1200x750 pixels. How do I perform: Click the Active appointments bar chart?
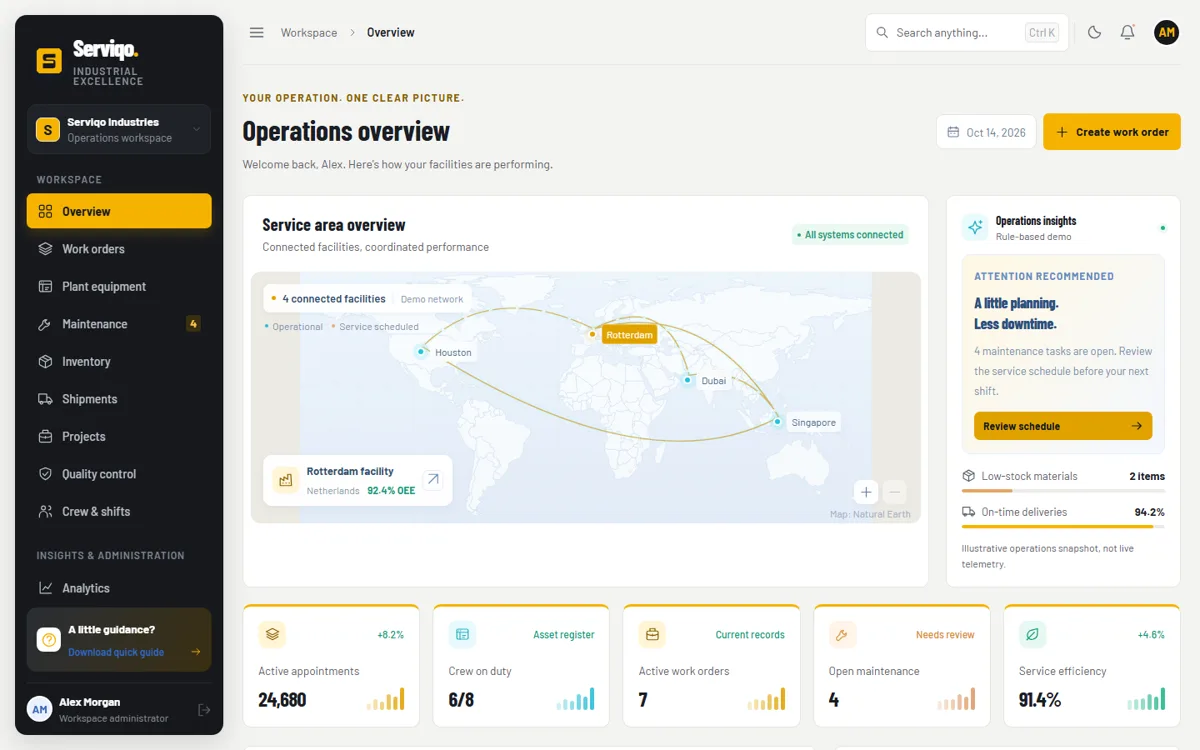(386, 699)
